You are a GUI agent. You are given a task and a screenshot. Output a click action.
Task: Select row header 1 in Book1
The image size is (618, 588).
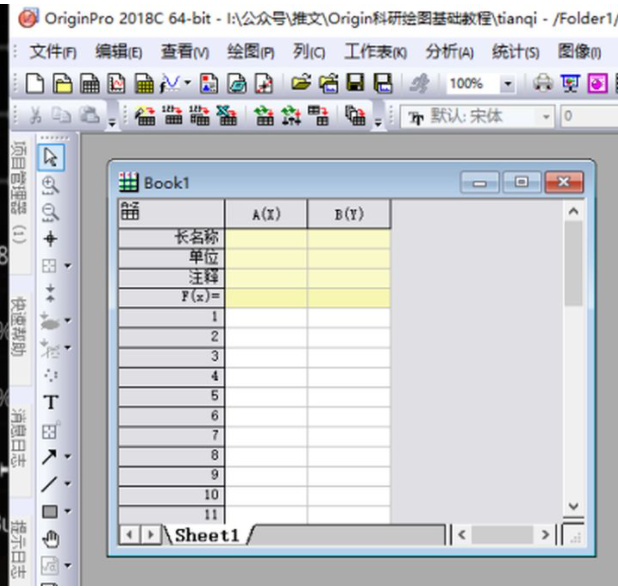(171, 317)
